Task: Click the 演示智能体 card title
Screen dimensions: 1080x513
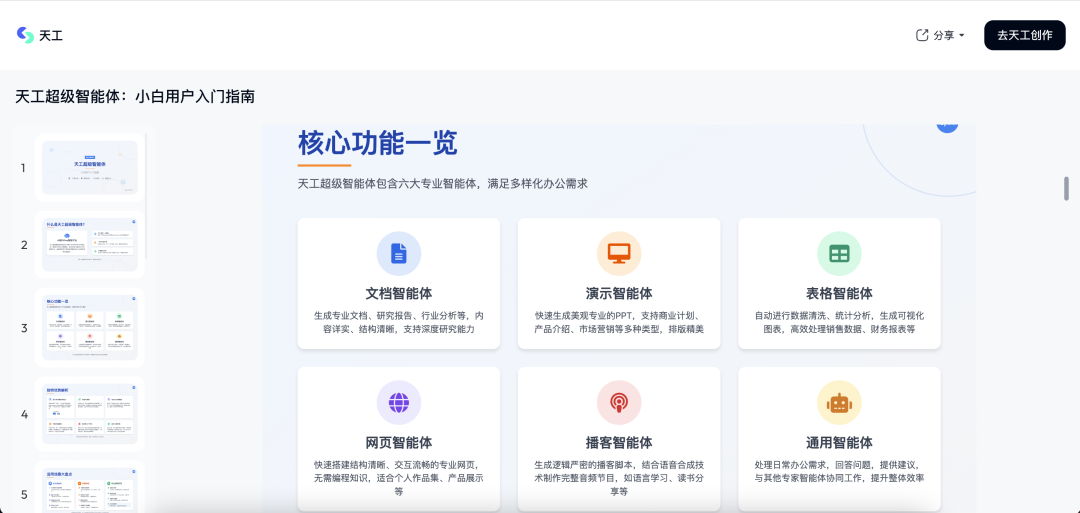Action: (x=619, y=293)
